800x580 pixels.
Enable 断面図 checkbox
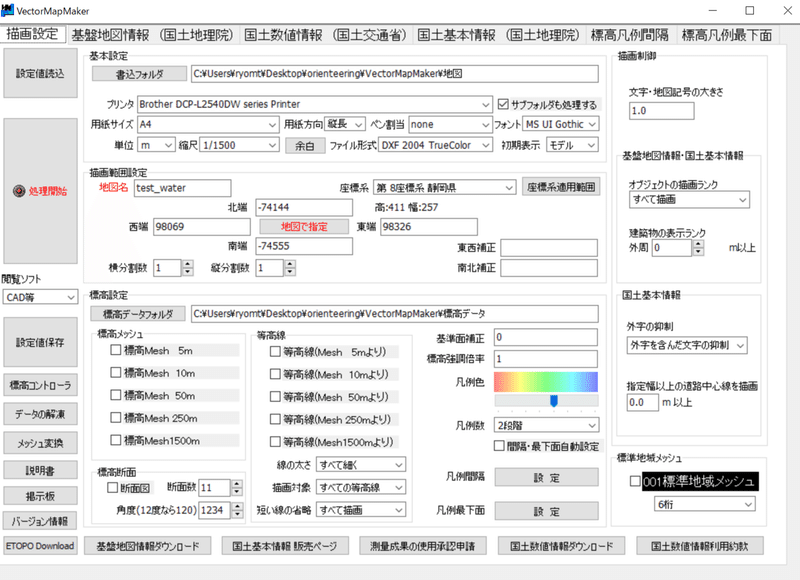pyautogui.click(x=113, y=488)
